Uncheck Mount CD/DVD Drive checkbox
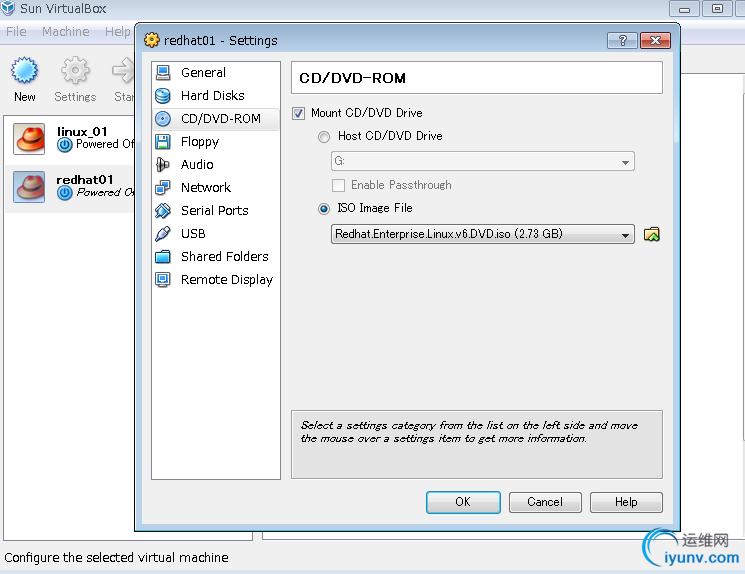 tap(298, 114)
